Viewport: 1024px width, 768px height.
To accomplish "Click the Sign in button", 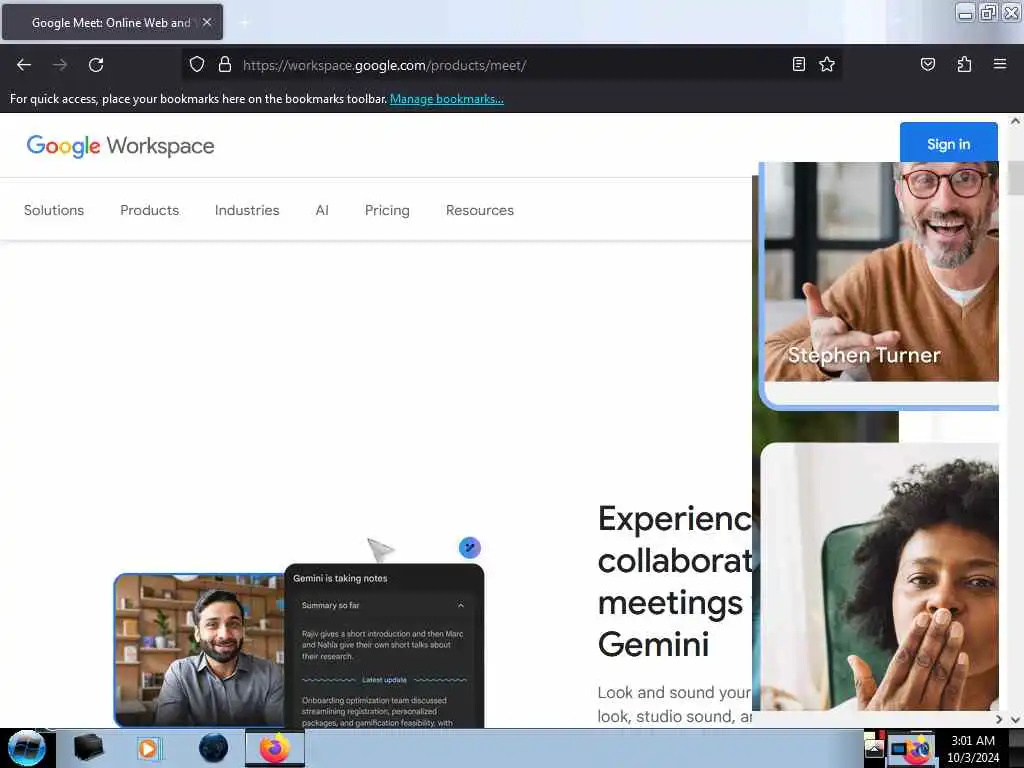I will [948, 144].
